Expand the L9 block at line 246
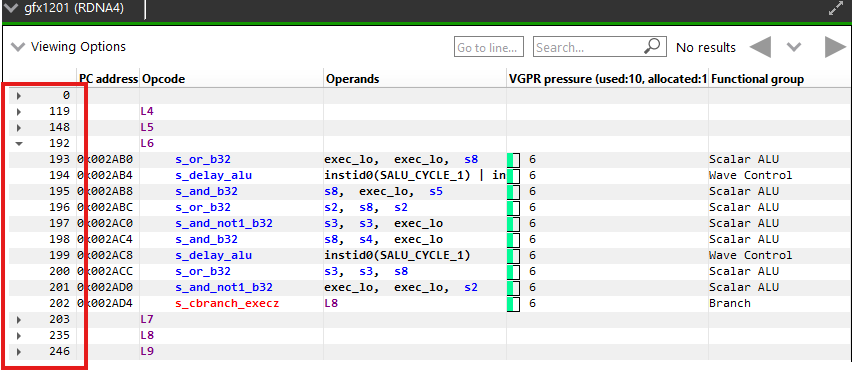This screenshot has width=860, height=370. click(x=19, y=351)
